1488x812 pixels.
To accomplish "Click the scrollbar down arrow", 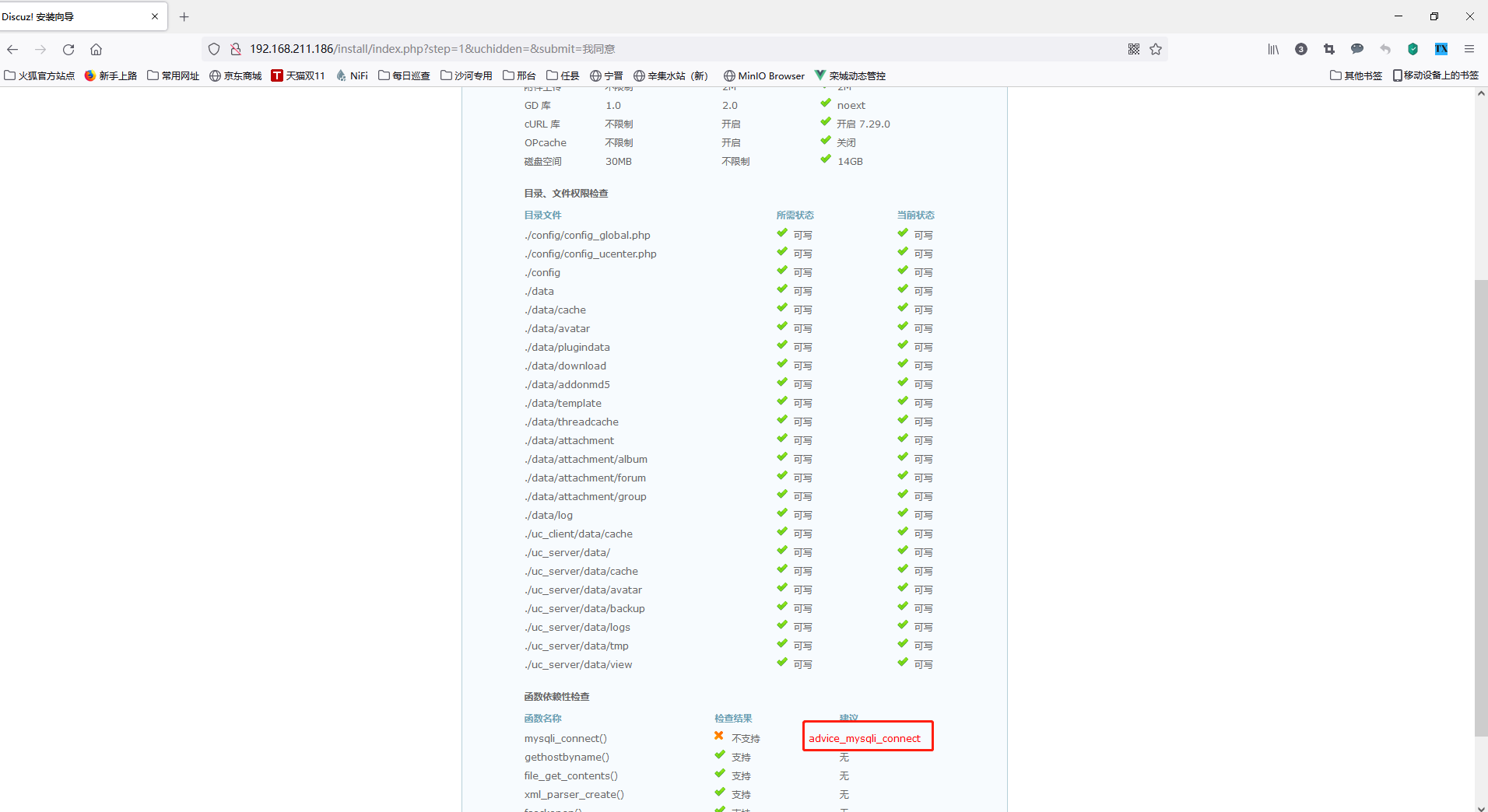I will pos(1481,807).
